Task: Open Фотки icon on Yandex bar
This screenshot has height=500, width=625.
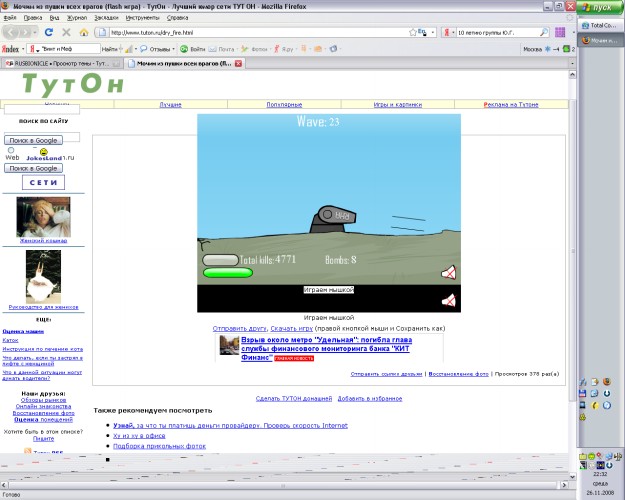Action: (244, 49)
